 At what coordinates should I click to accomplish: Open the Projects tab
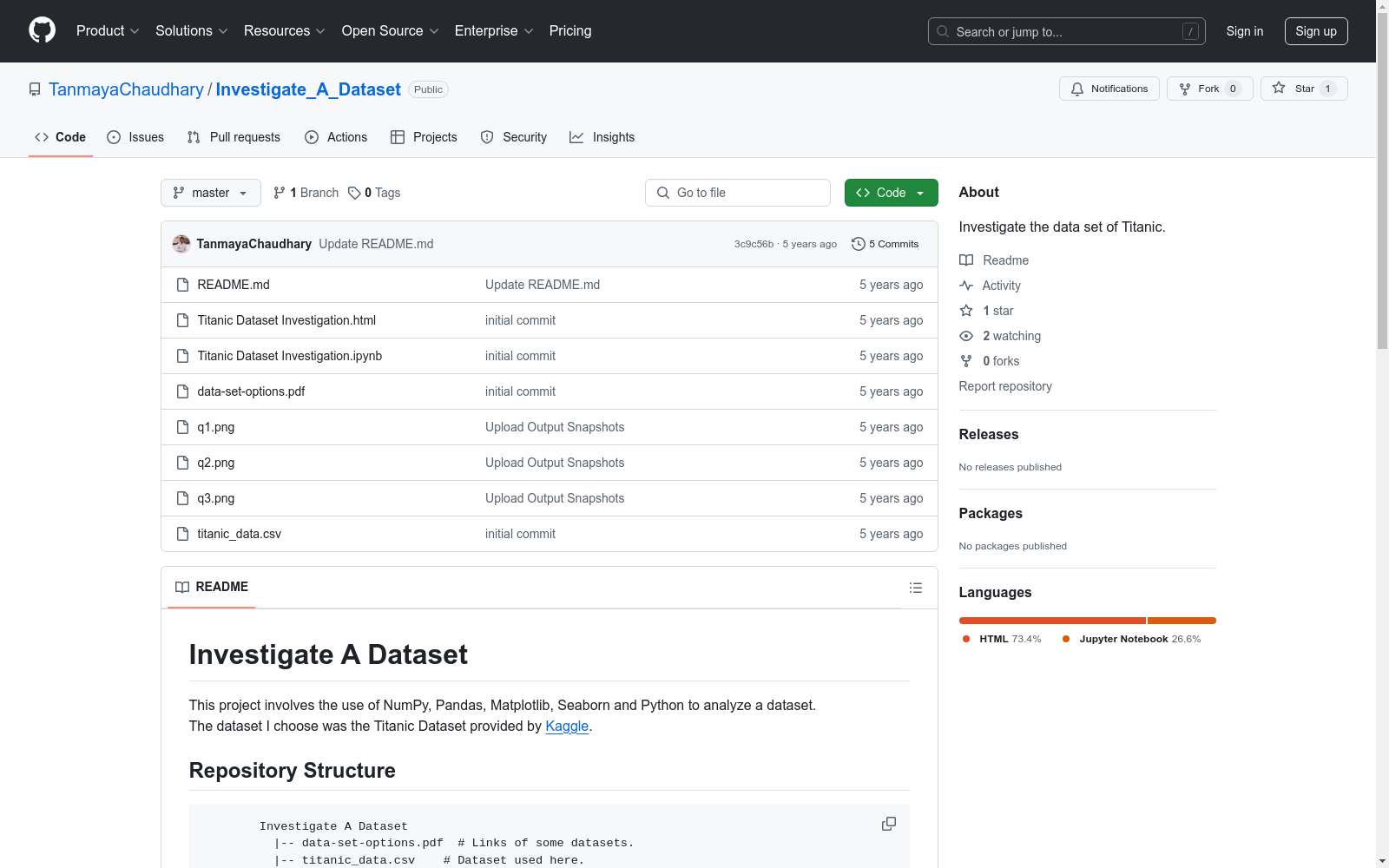[x=424, y=137]
